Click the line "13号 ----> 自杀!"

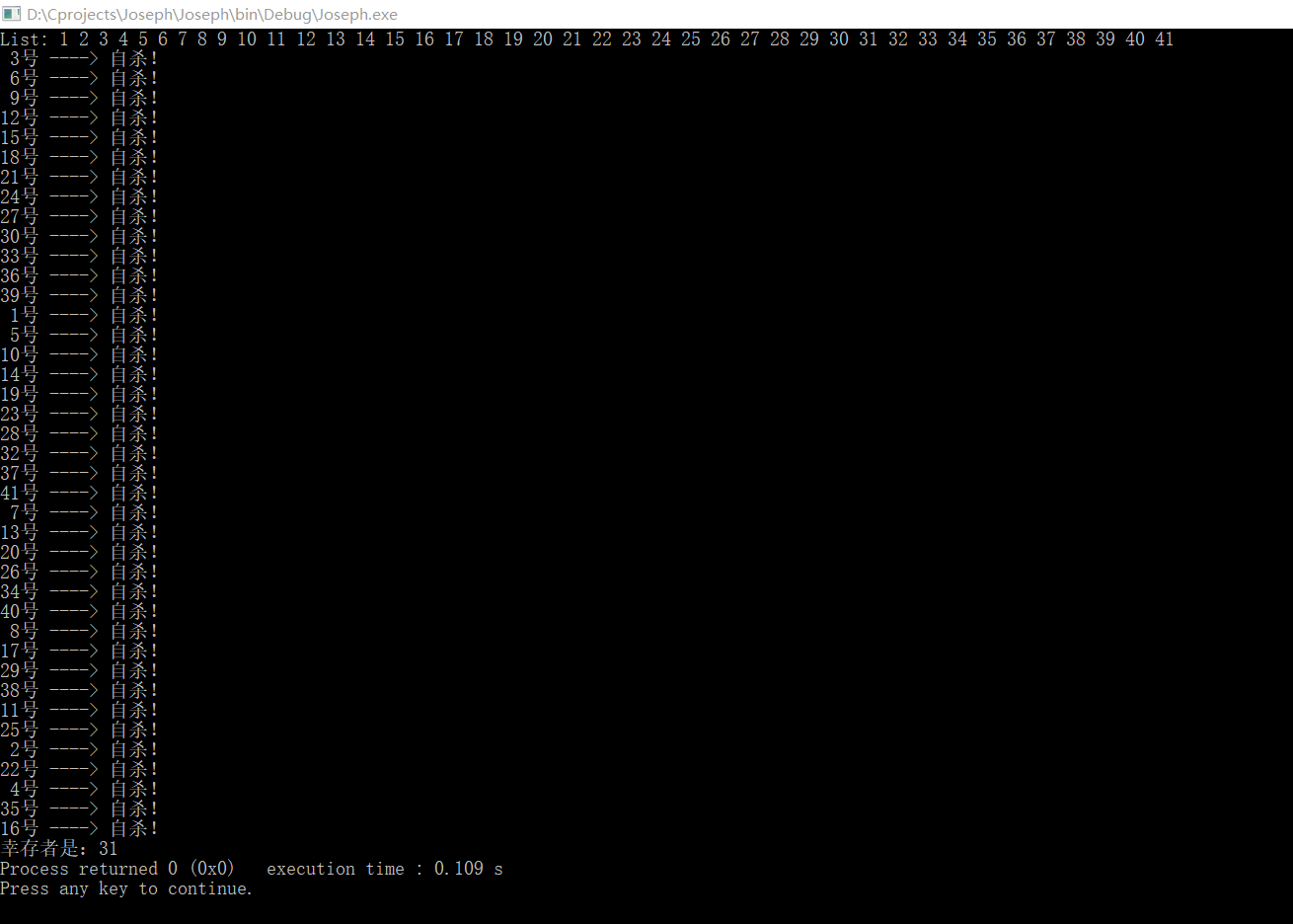79,532
